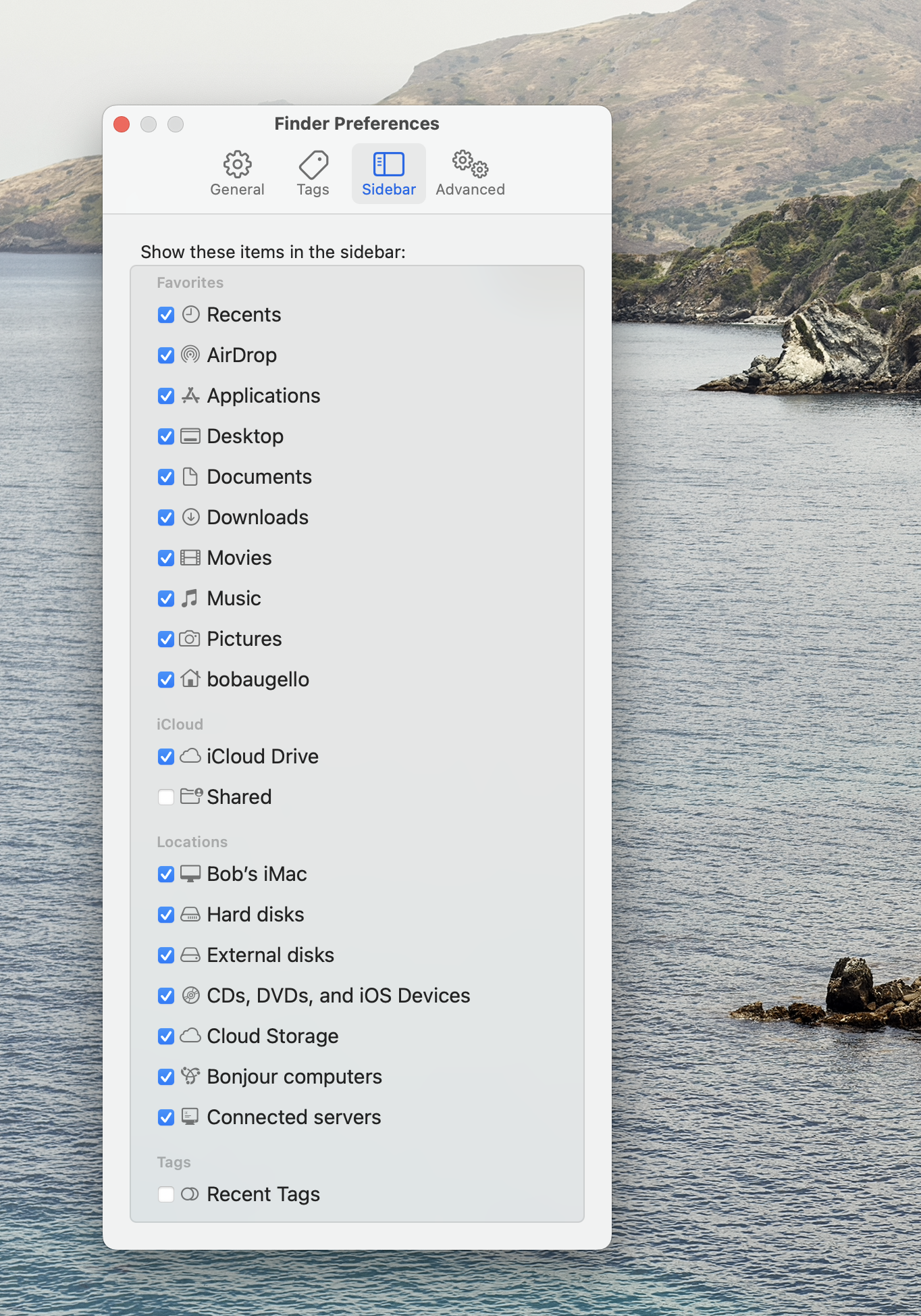Uncheck the Cloud Storage checkbox
The image size is (921, 1316).
(166, 1036)
